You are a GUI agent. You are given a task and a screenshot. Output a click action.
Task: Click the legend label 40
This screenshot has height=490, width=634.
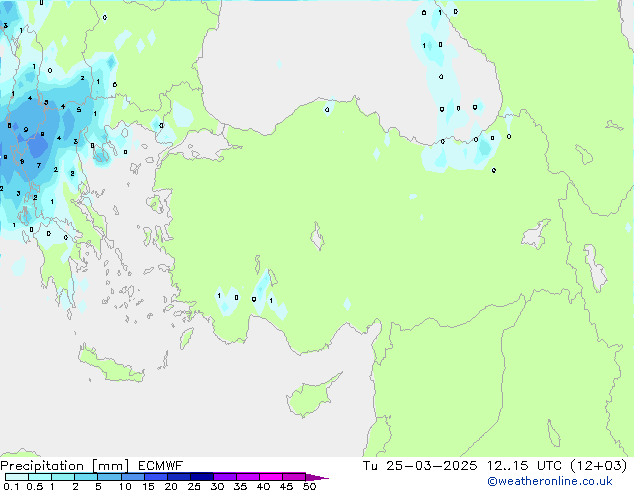pos(263,486)
